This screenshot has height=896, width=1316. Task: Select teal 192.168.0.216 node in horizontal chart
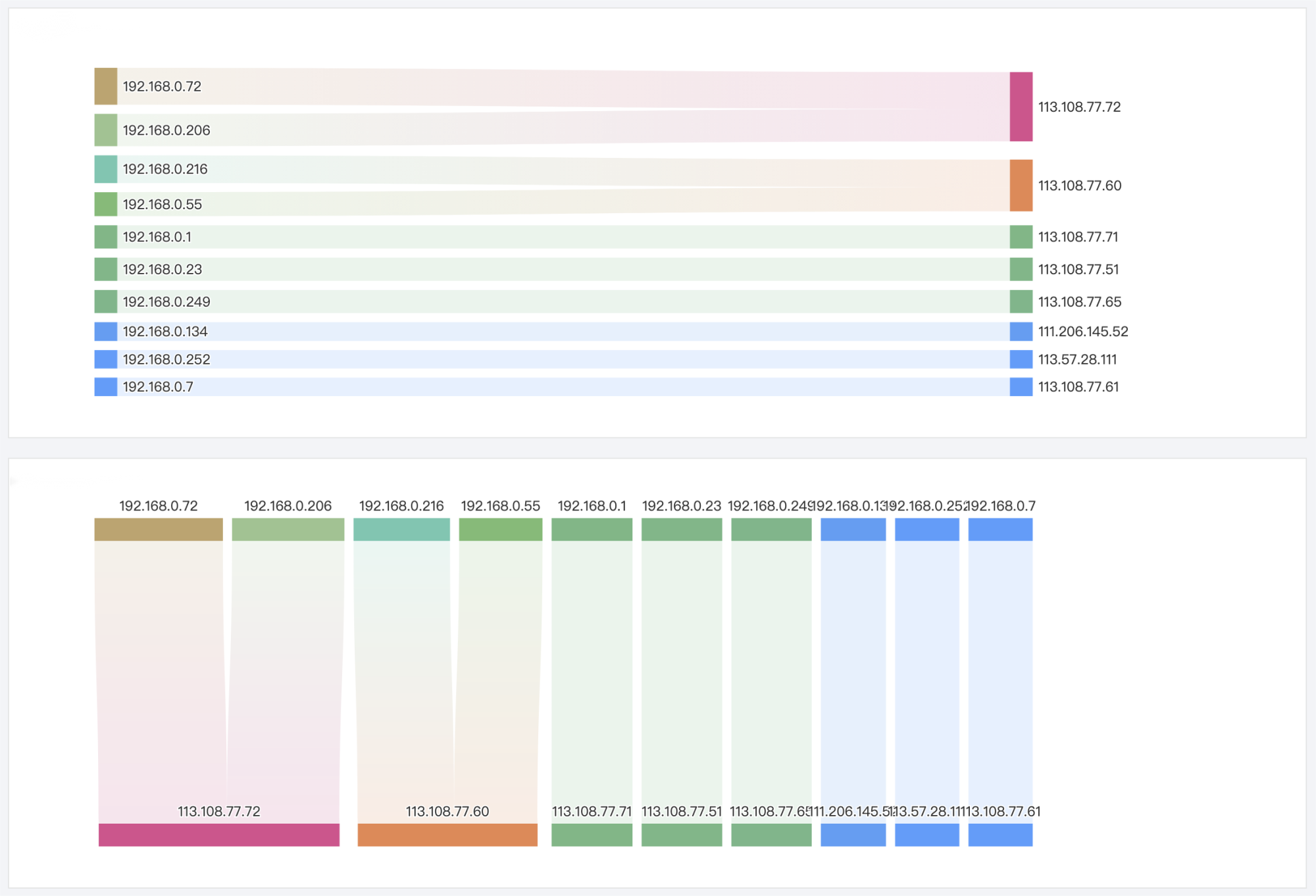[x=105, y=169]
